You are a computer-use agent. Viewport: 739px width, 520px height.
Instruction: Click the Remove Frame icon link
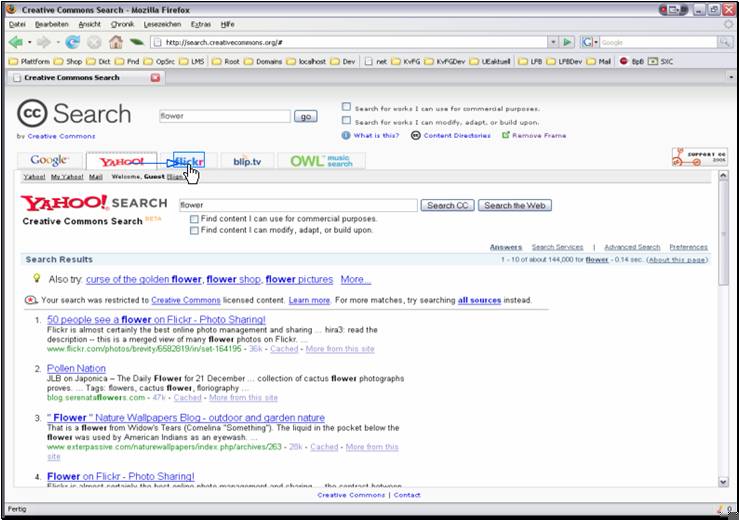pos(506,135)
